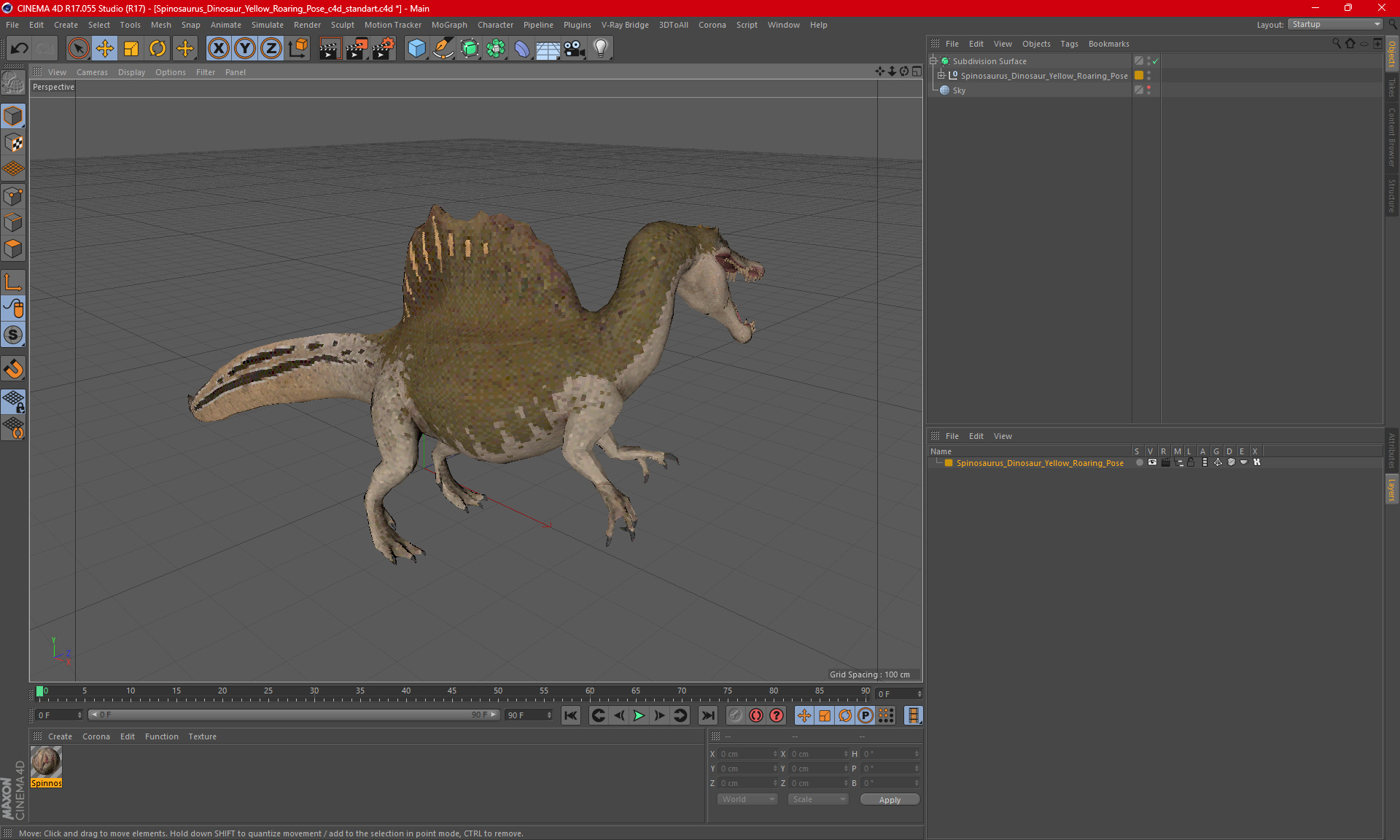Switch to Texture mode
This screenshot has width=1400, height=840.
(13, 143)
